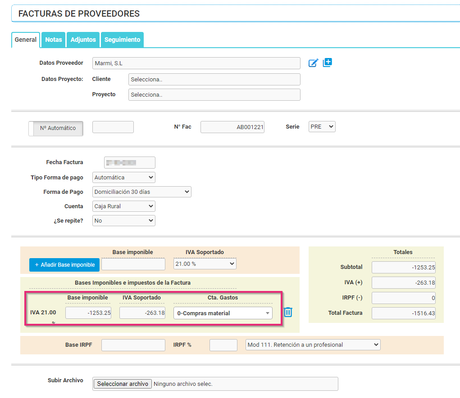Go to the Seguimiento tab
The width and height of the screenshot is (460, 398).
pos(122,40)
